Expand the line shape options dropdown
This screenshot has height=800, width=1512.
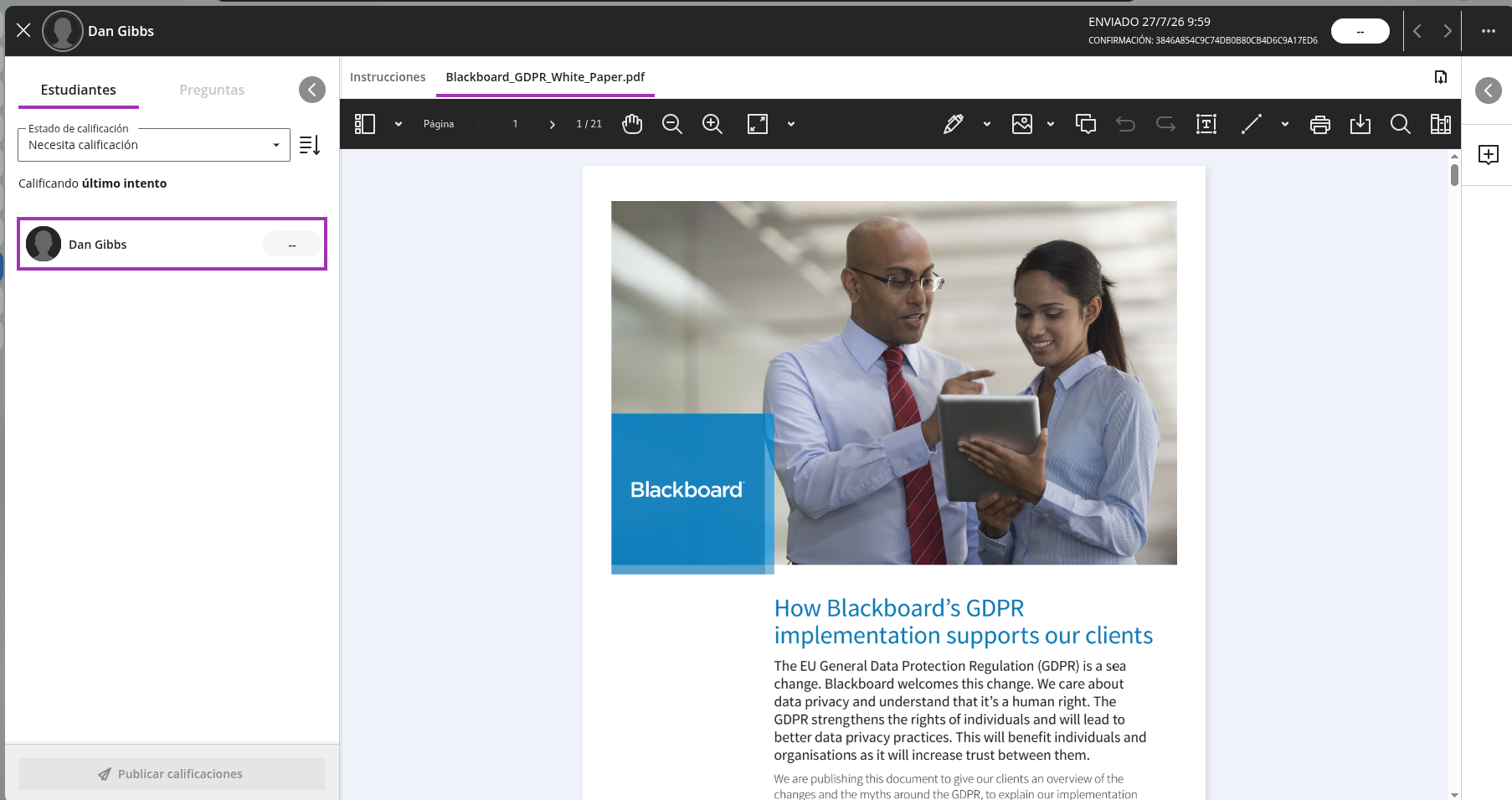point(1285,124)
